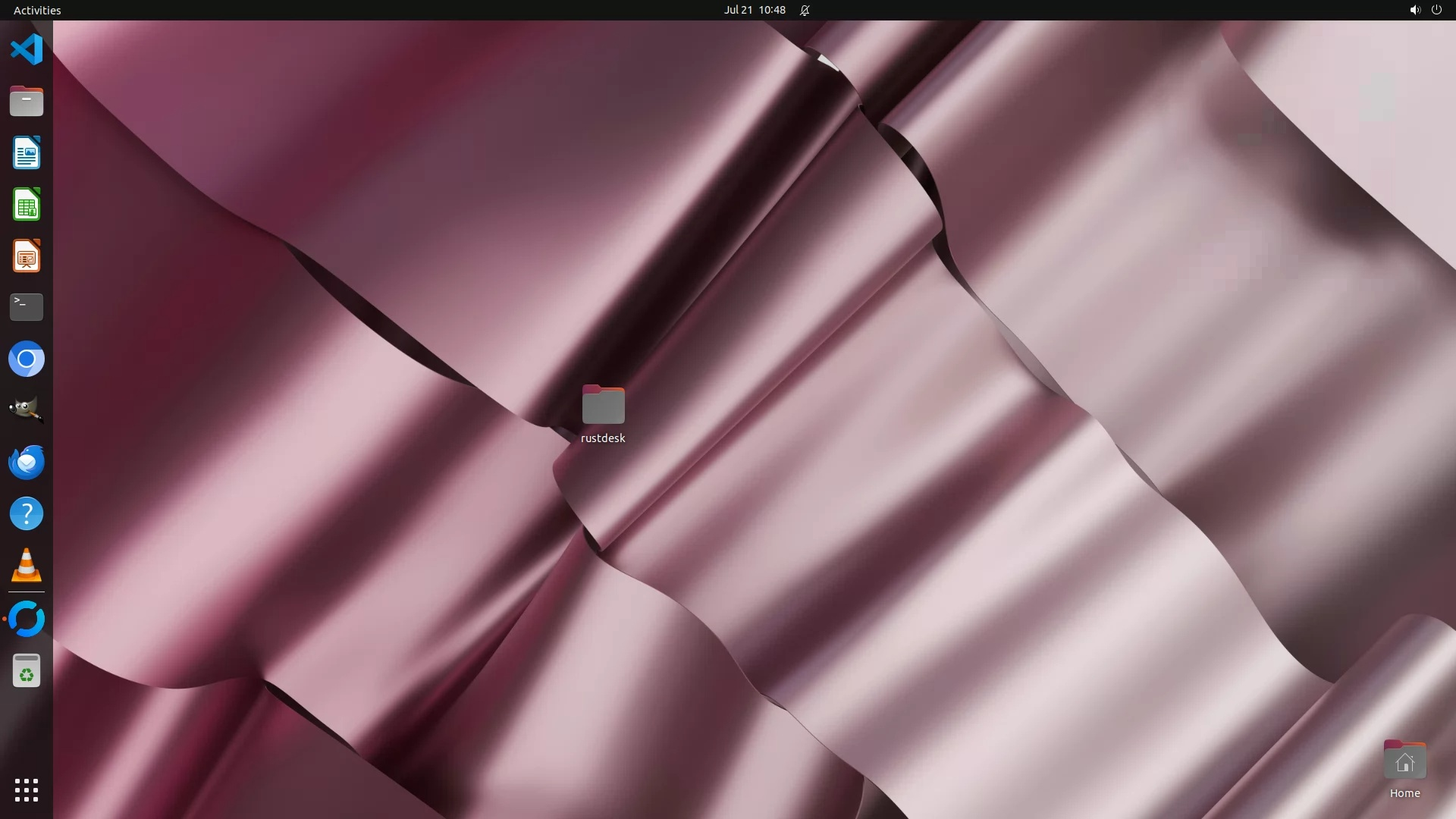Image resolution: width=1456 pixels, height=819 pixels.
Task: Click the Activities overview button
Action: pyautogui.click(x=37, y=10)
